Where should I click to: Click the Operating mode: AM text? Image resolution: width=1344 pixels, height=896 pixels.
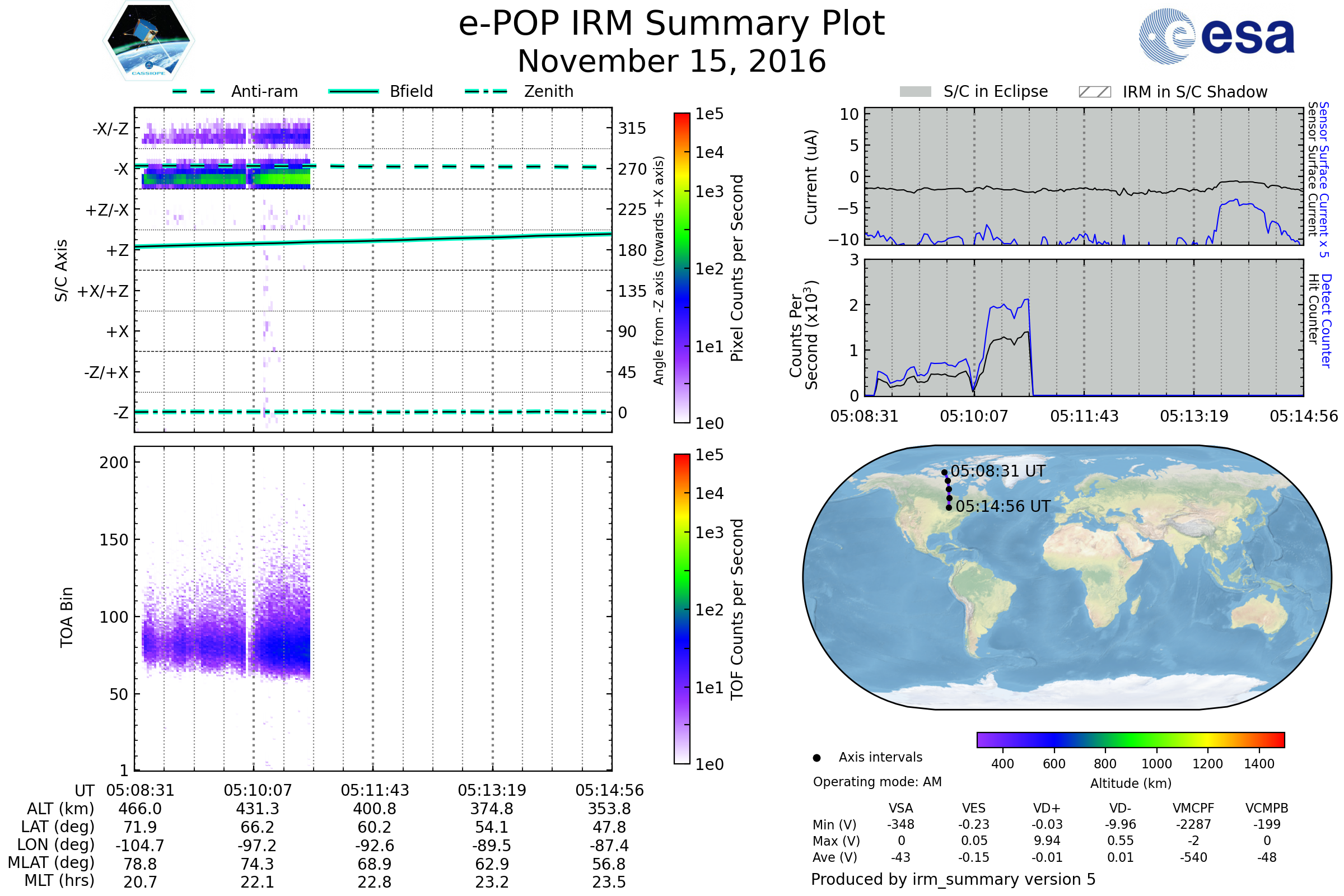pos(877,782)
